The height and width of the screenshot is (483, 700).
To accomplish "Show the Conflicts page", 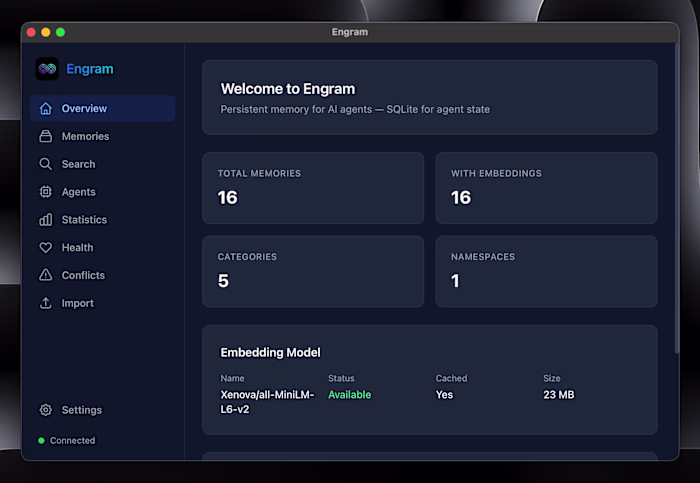I will [x=103, y=275].
